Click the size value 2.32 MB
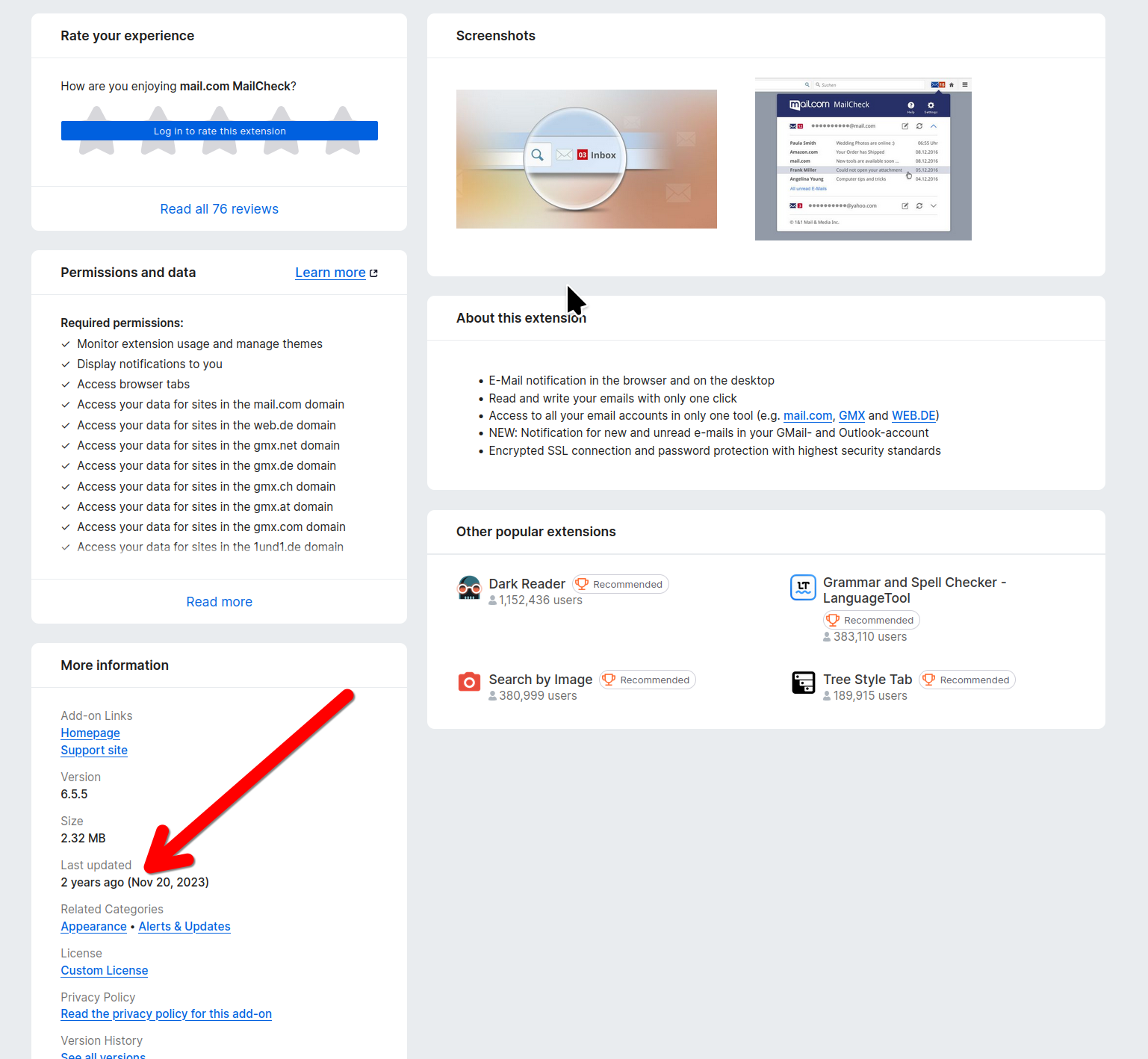 tap(83, 839)
